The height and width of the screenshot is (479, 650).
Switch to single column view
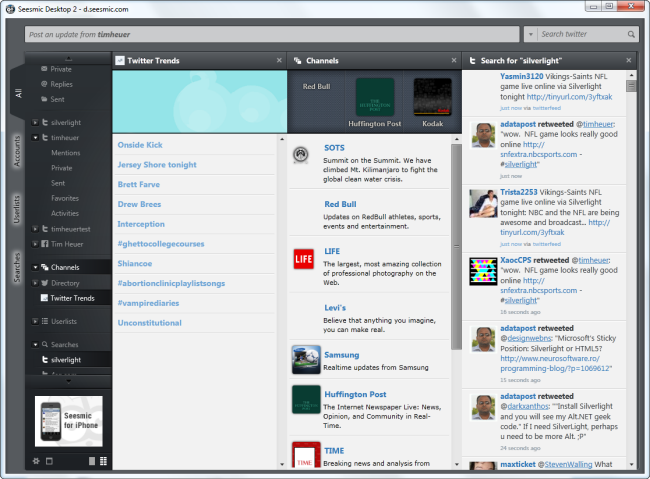[x=92, y=461]
